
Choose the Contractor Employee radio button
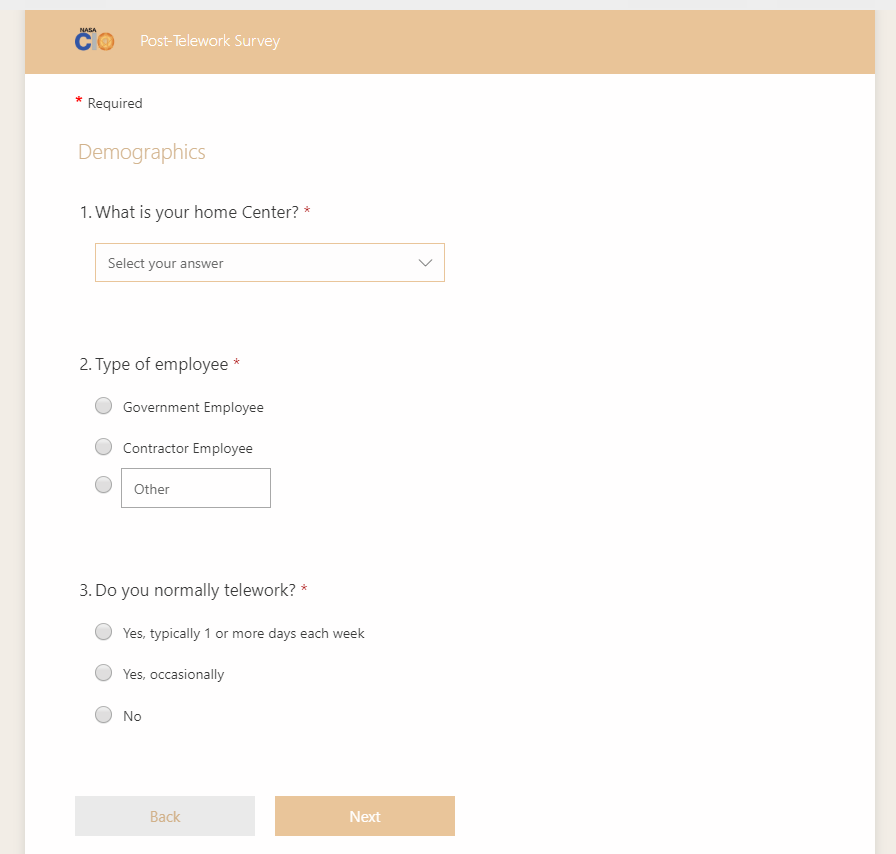point(103,447)
